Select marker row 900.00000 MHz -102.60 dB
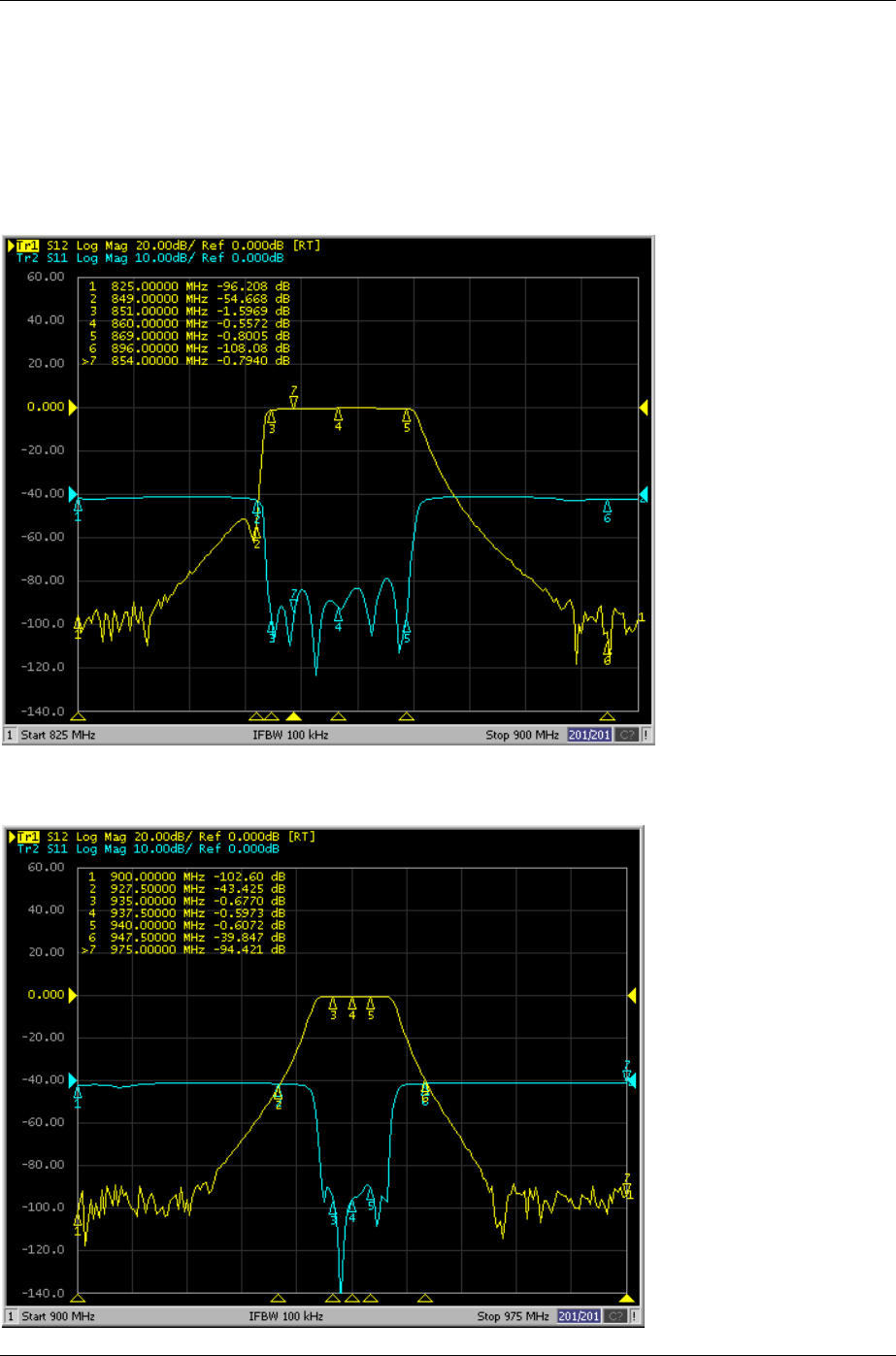 (186, 876)
